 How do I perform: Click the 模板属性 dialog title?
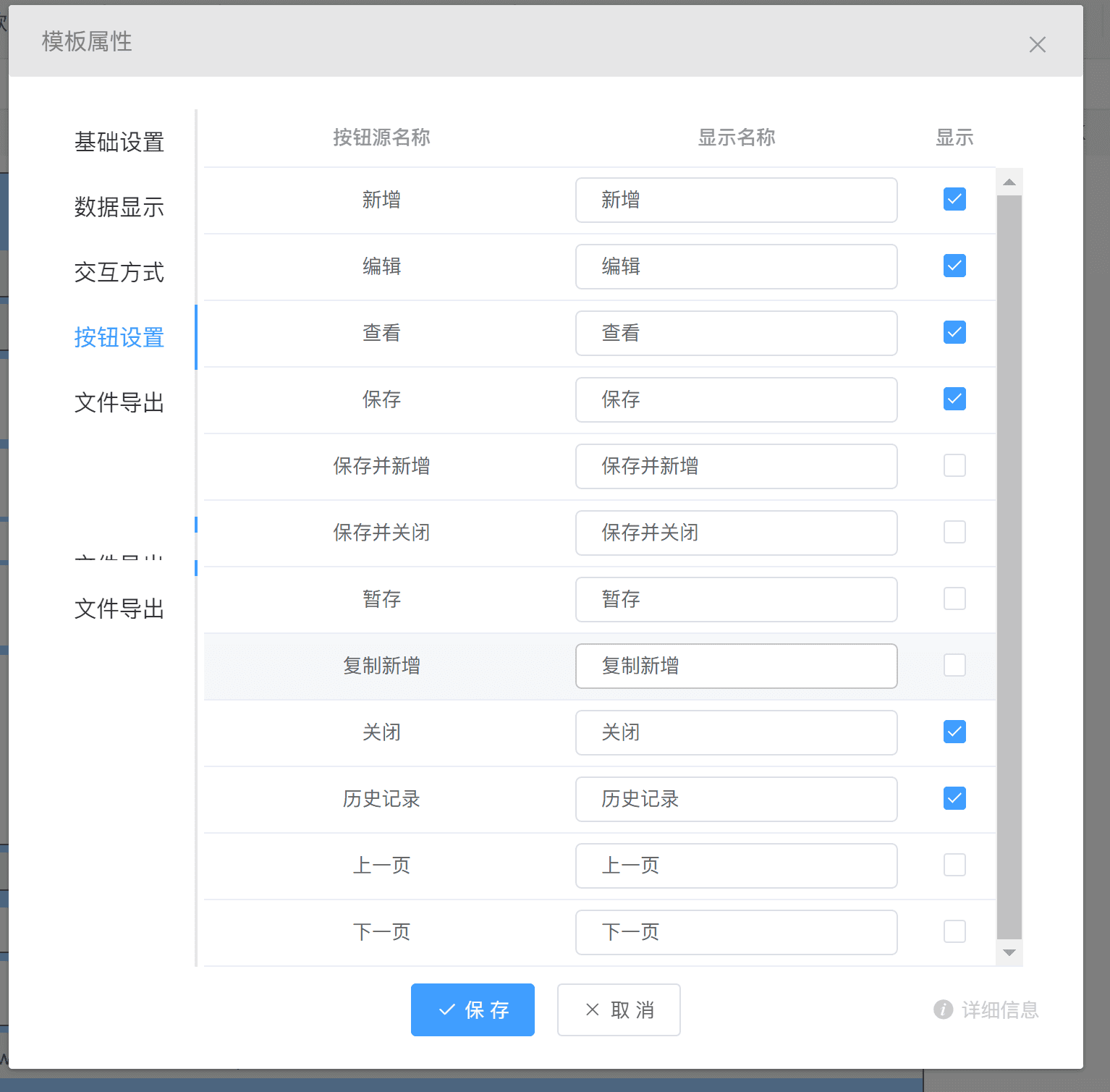pos(87,42)
